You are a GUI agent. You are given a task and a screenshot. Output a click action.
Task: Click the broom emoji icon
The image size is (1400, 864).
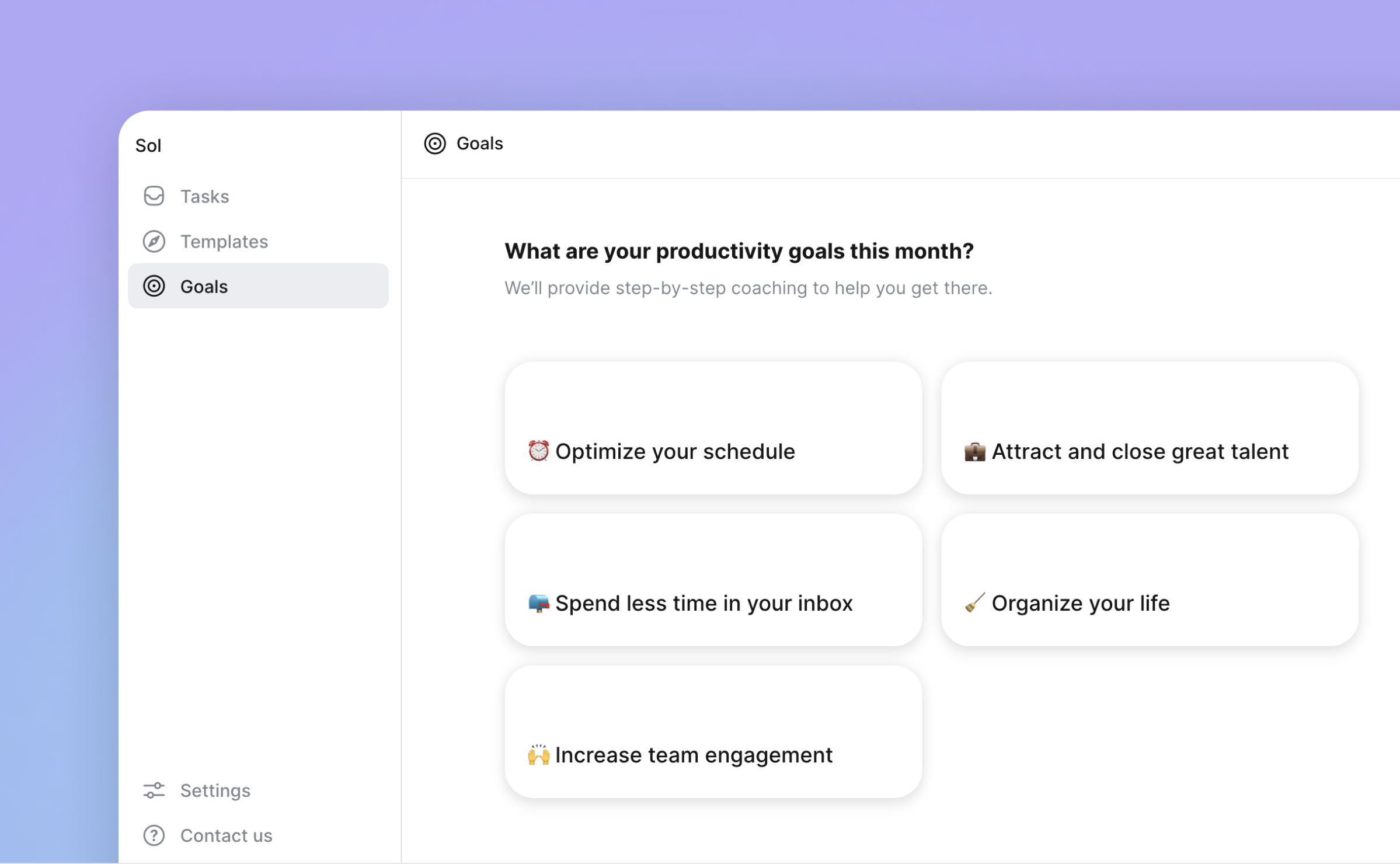click(x=974, y=603)
